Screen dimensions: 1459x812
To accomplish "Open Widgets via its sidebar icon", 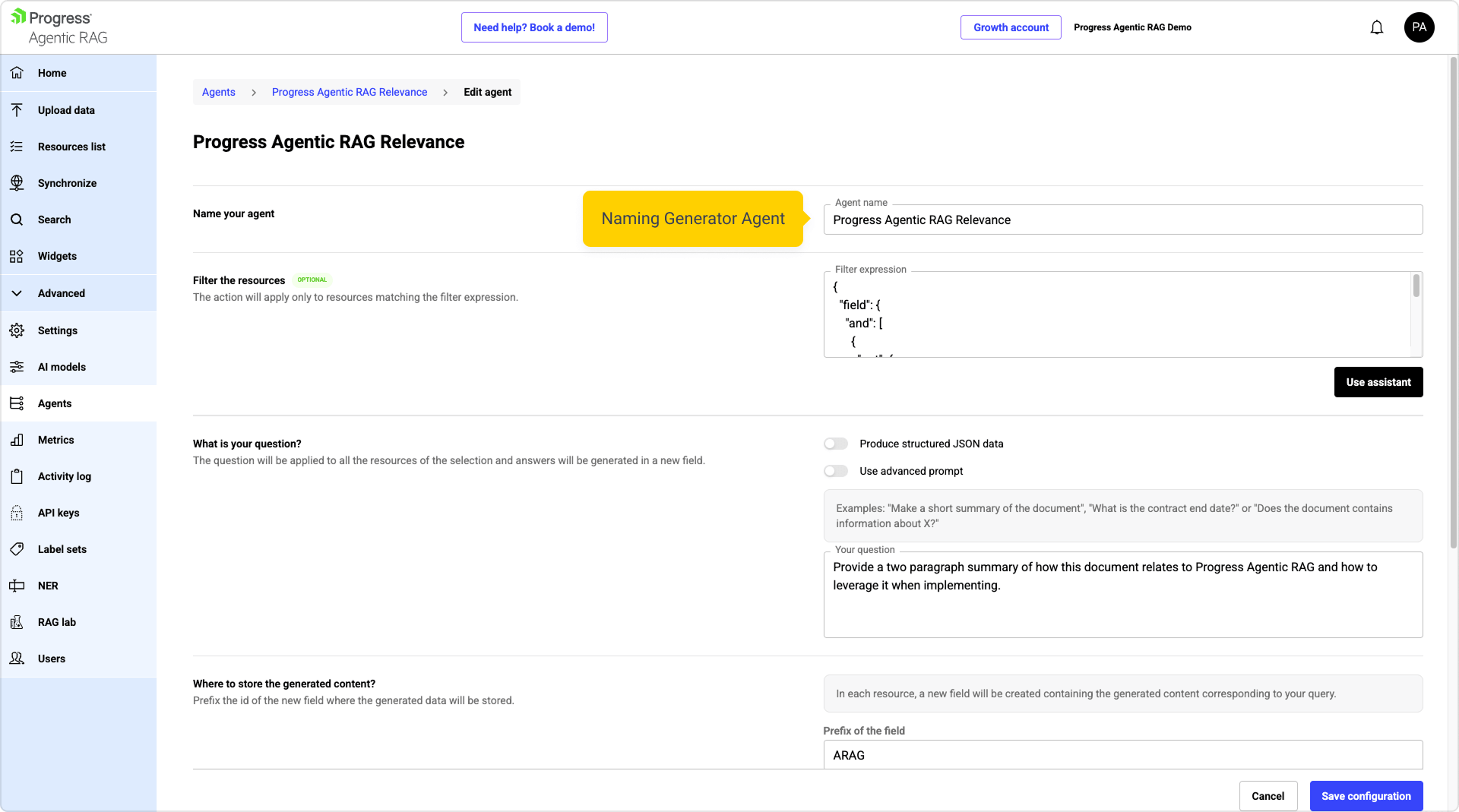I will (17, 256).
